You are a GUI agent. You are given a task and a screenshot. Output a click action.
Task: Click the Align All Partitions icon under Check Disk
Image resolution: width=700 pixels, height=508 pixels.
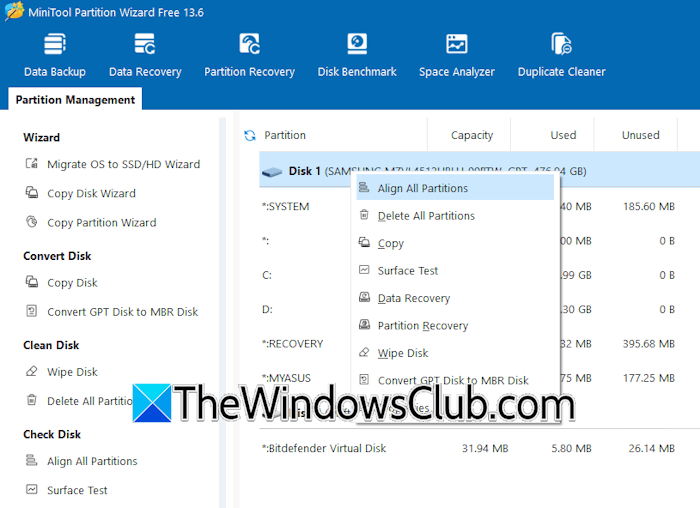pyautogui.click(x=32, y=460)
